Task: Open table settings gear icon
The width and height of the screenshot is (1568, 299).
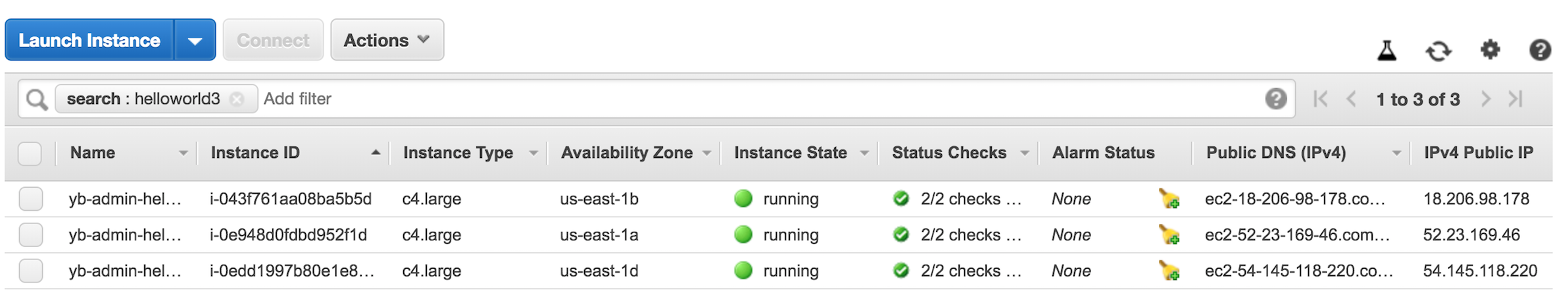Action: pyautogui.click(x=1490, y=50)
